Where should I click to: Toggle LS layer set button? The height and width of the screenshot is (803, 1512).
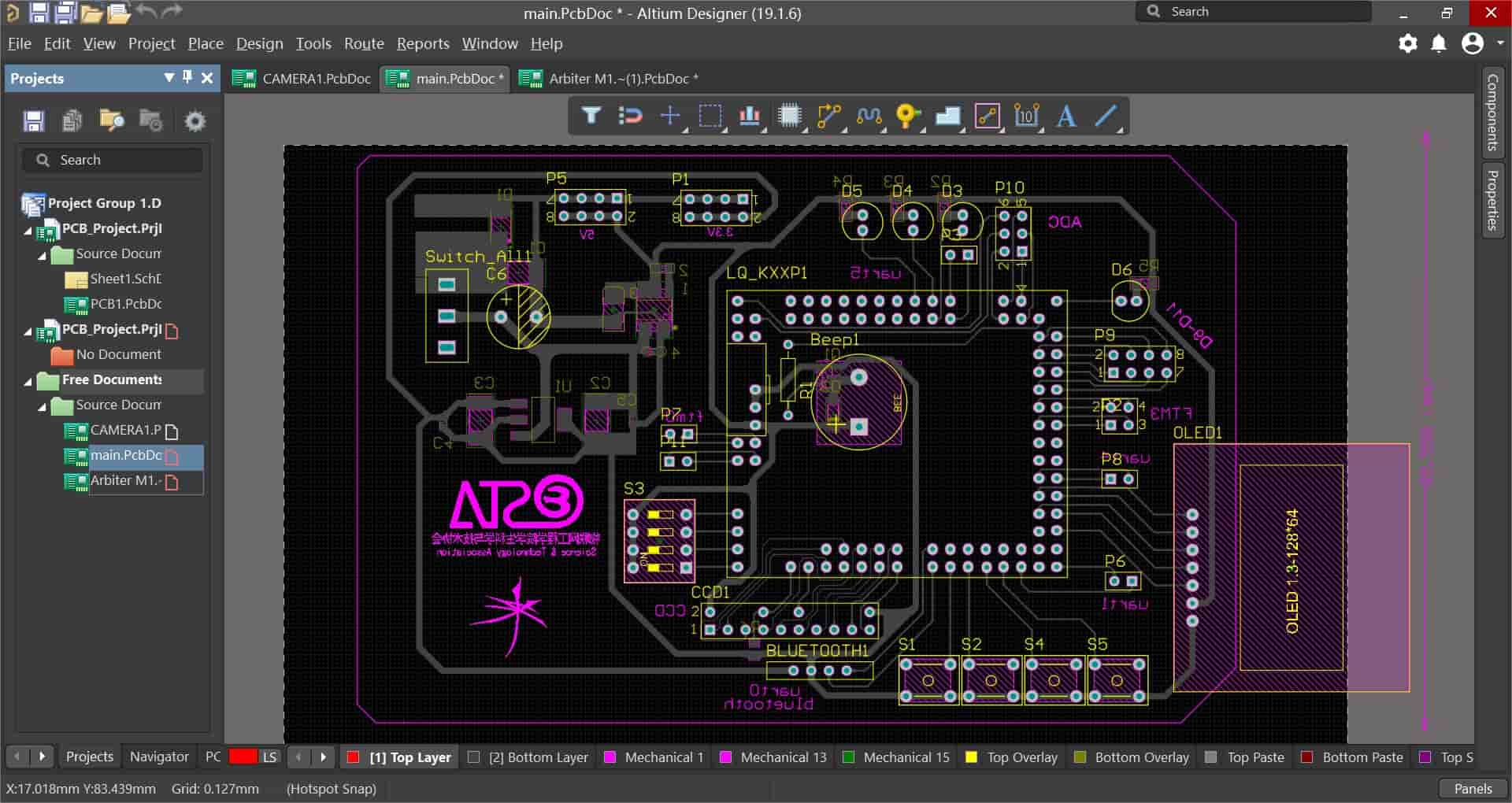(269, 757)
